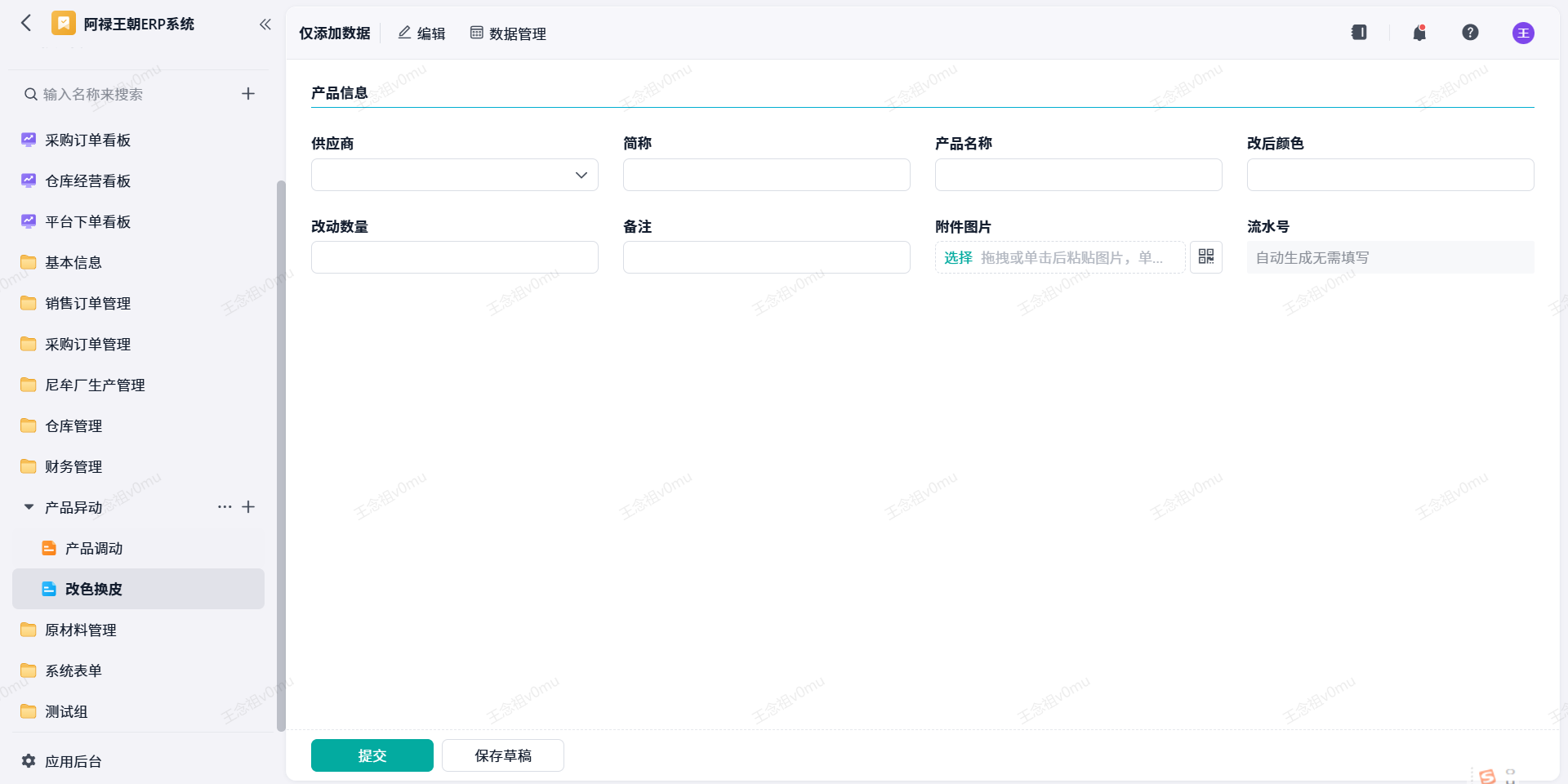Click the QR code scan upload icon
Image resolution: width=1568 pixels, height=784 pixels.
tap(1206, 257)
